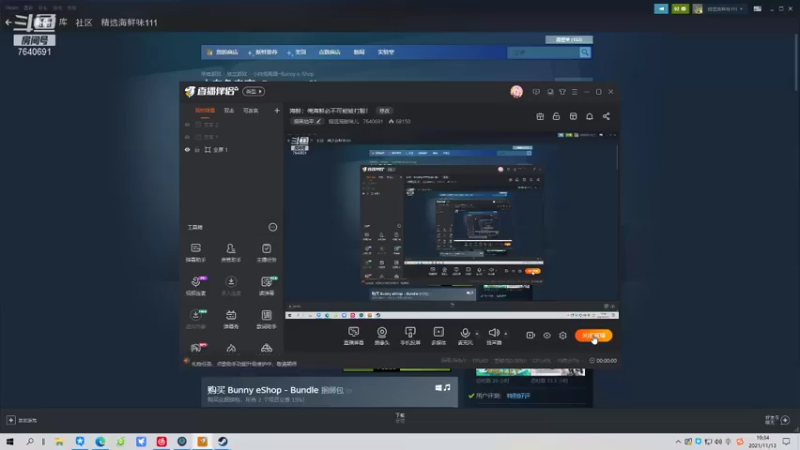Open the 歌词助手 tool in the toolbox

point(266,319)
